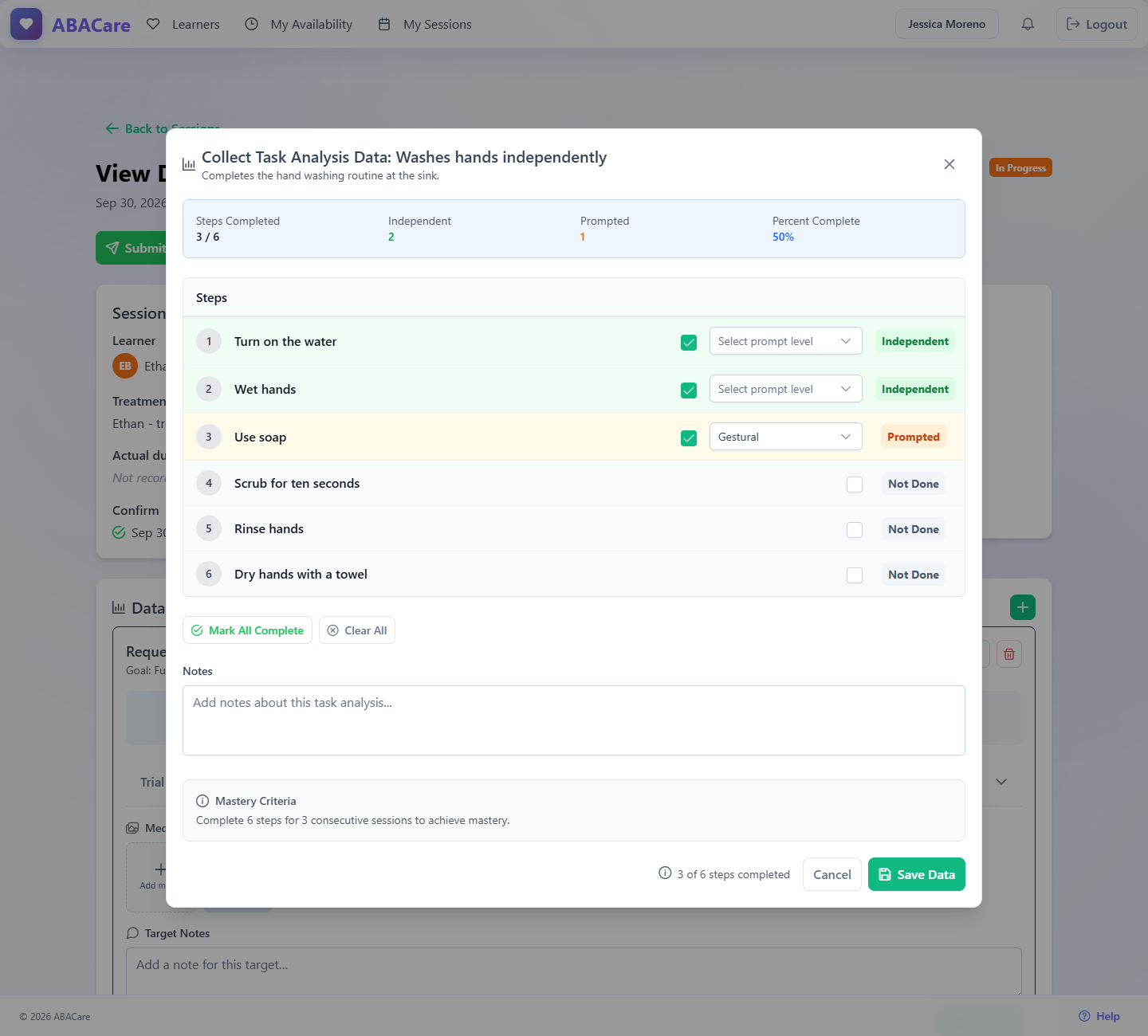Click the Target Notes speech bubble icon
1148x1036 pixels.
click(x=133, y=933)
